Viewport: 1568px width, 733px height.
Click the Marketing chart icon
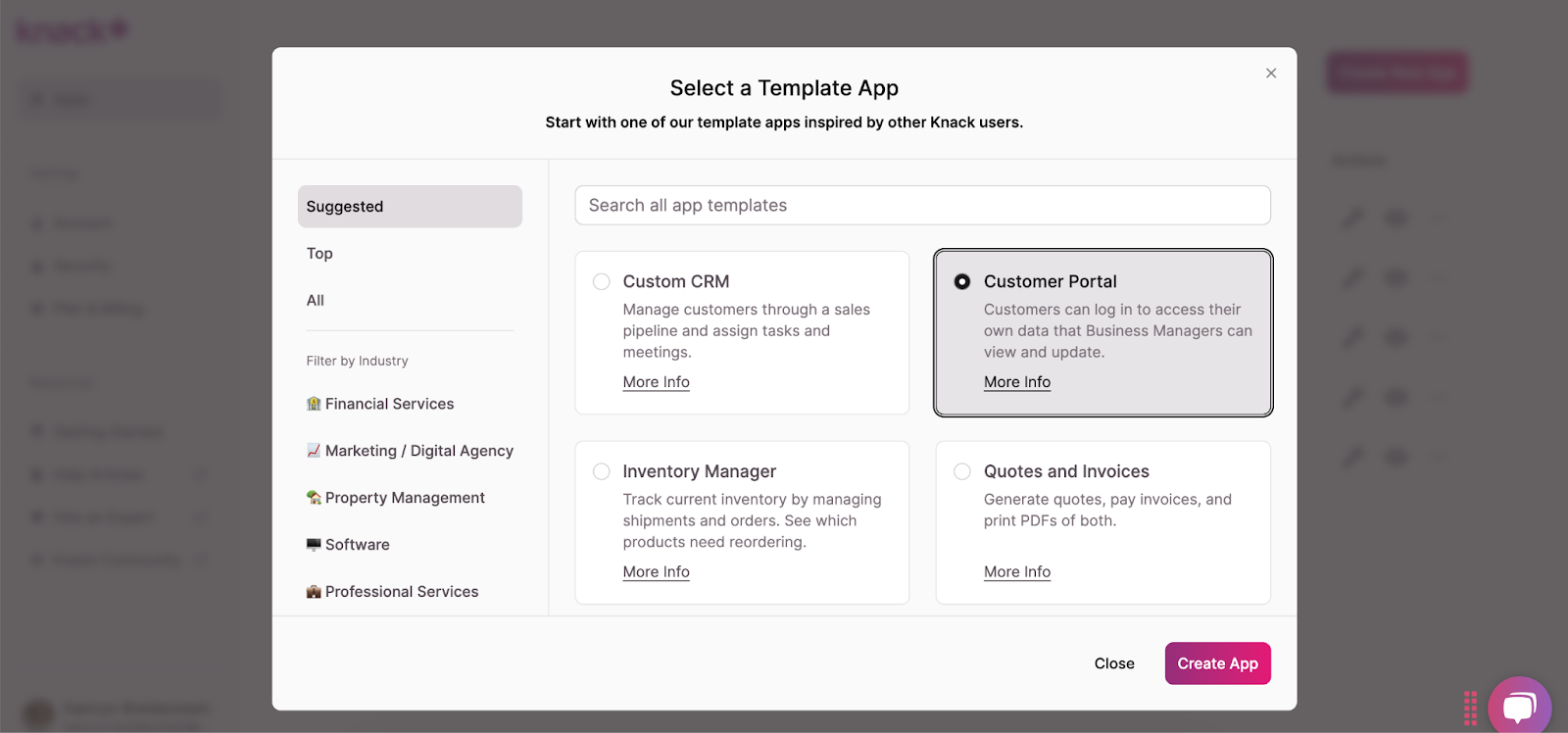pos(314,451)
